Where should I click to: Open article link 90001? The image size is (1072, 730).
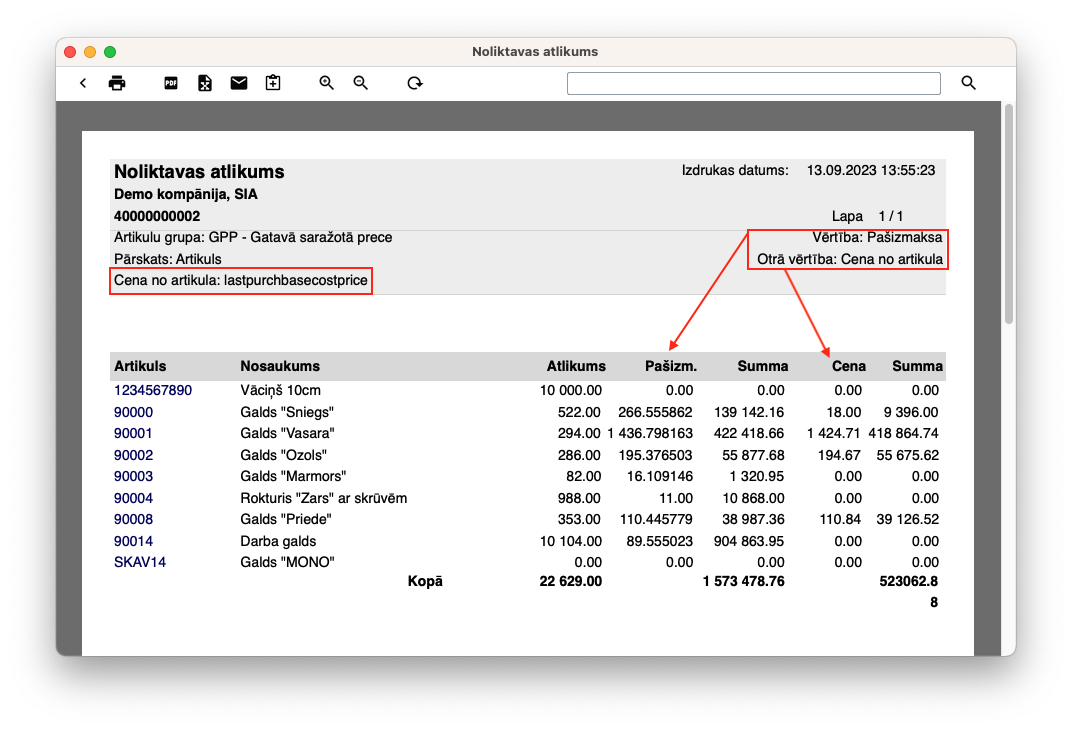tap(133, 433)
